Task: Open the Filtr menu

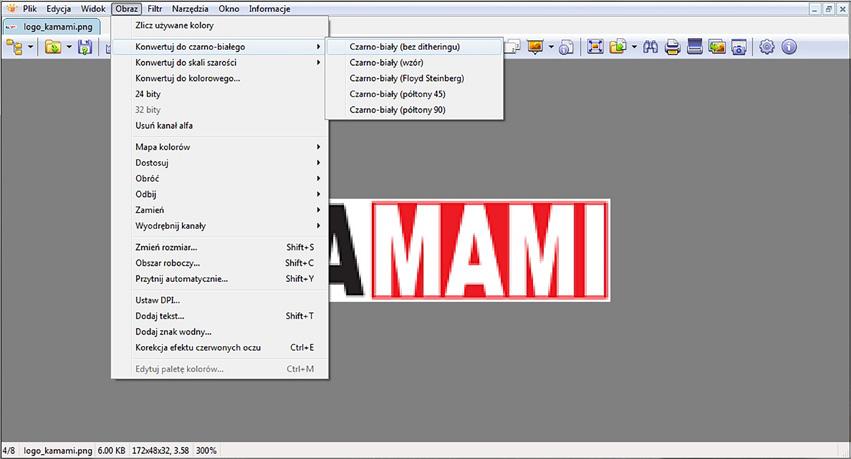Action: pyautogui.click(x=155, y=9)
